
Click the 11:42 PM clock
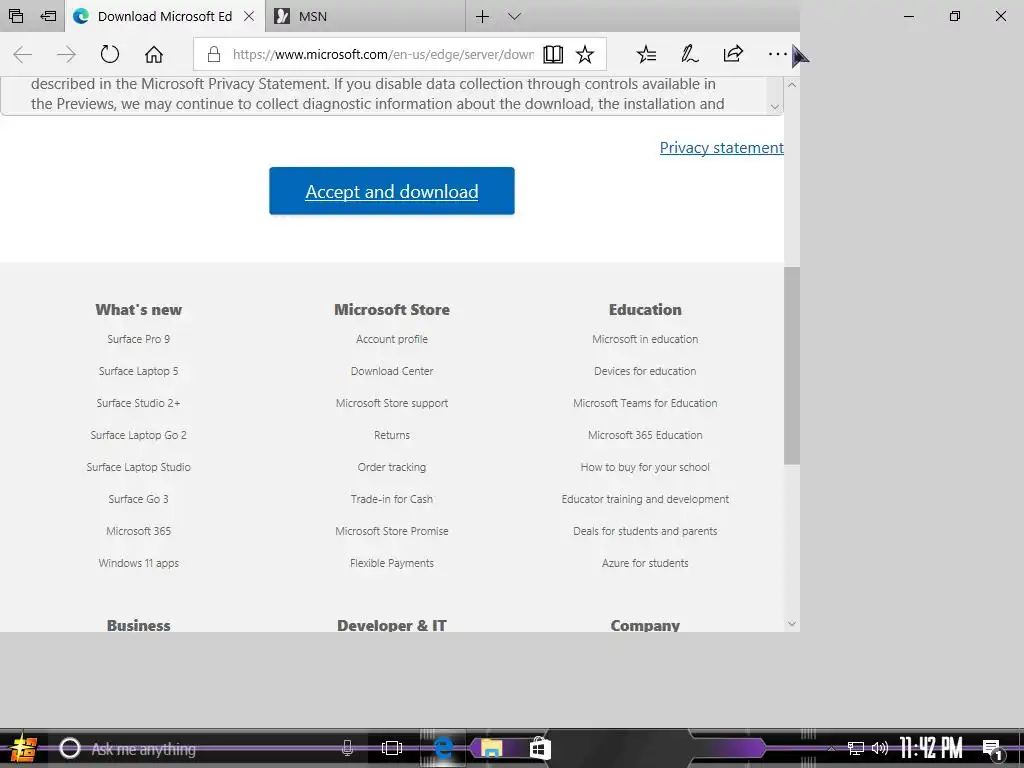pos(931,748)
